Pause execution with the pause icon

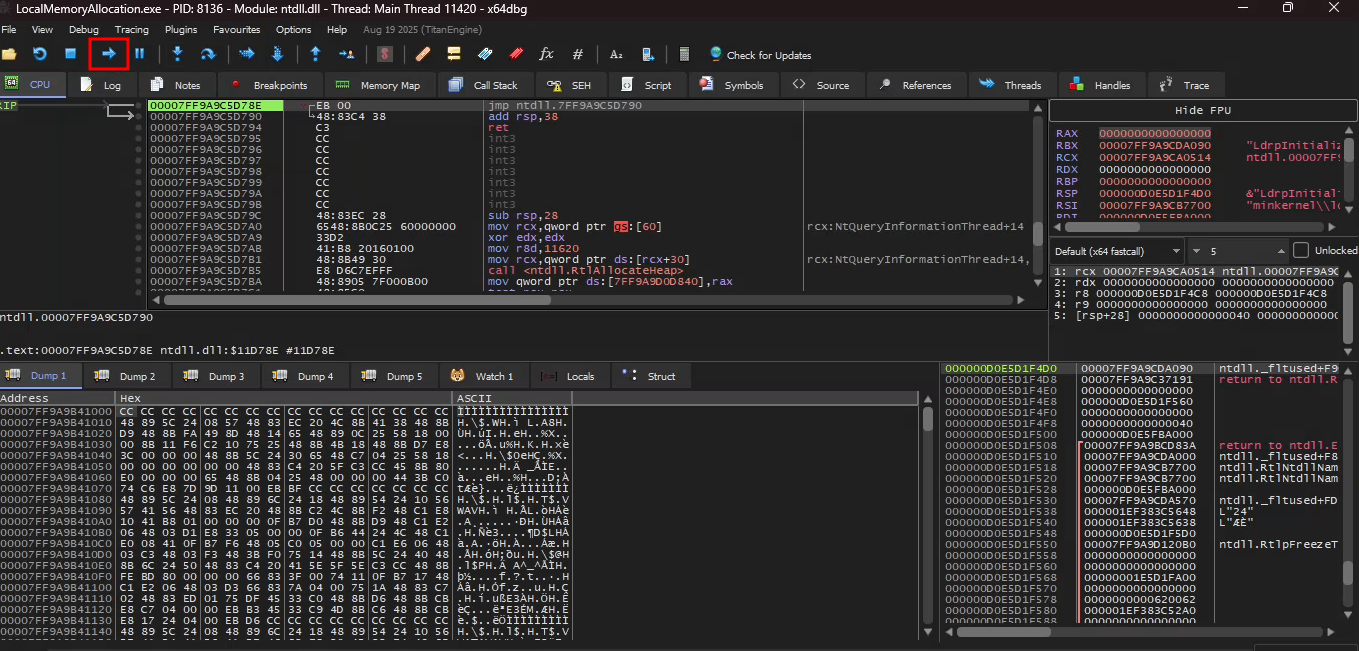pos(140,53)
